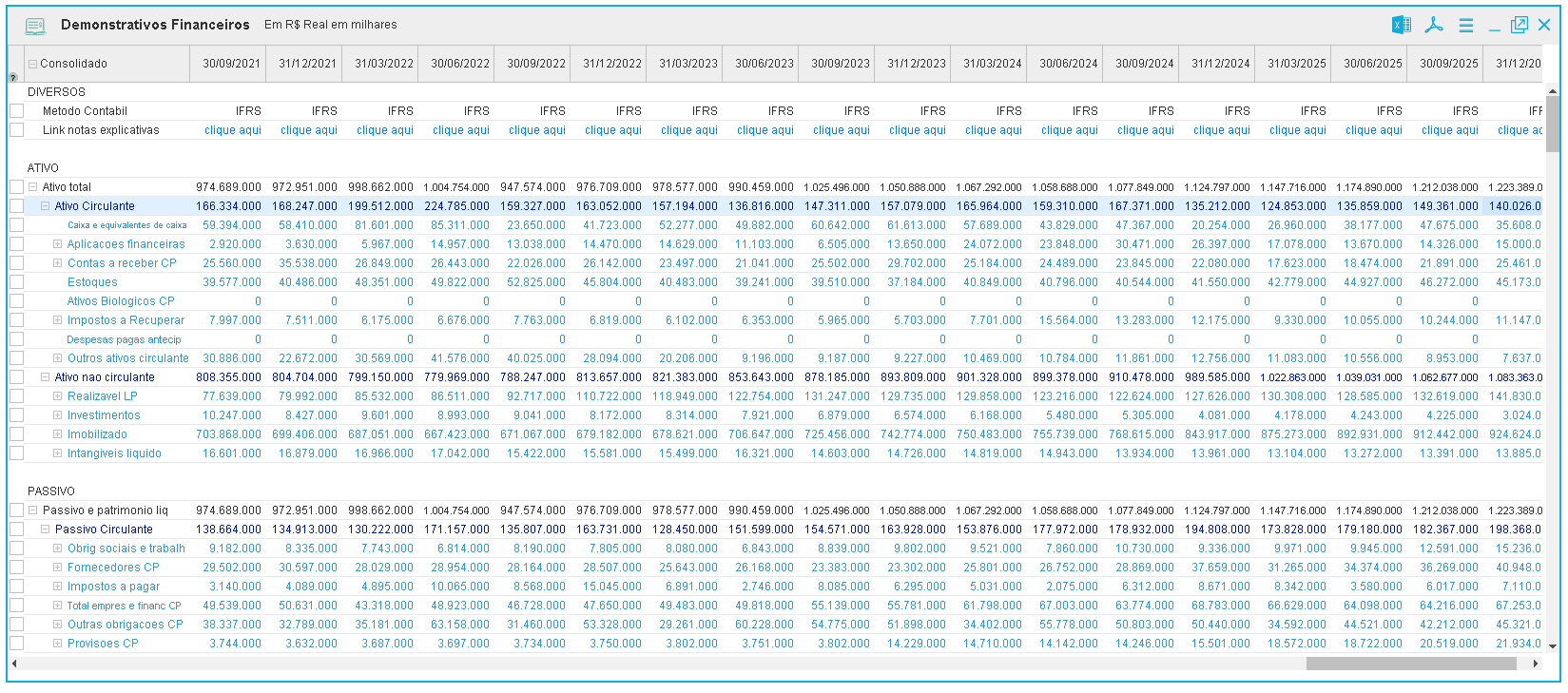Collapse the Ativo Circulante node
1568x693 pixels.
[x=45, y=206]
